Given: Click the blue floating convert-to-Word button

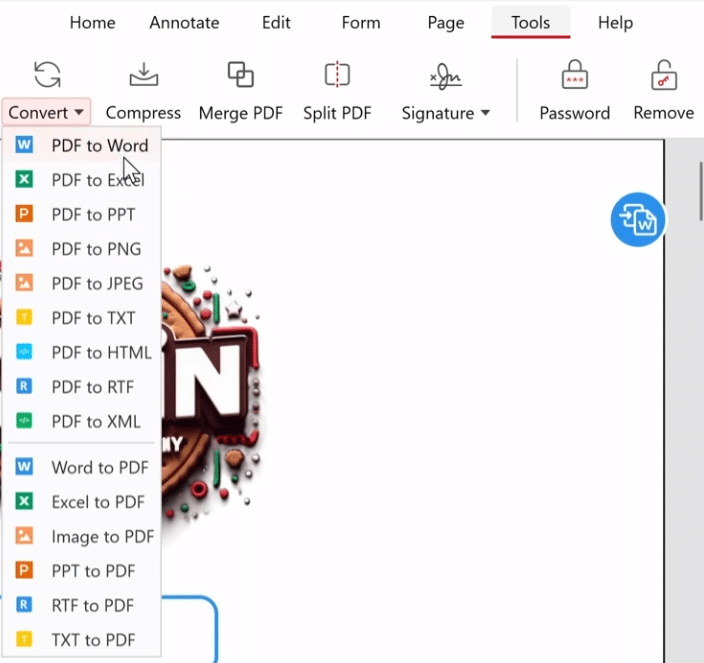Looking at the screenshot, I should (x=638, y=220).
